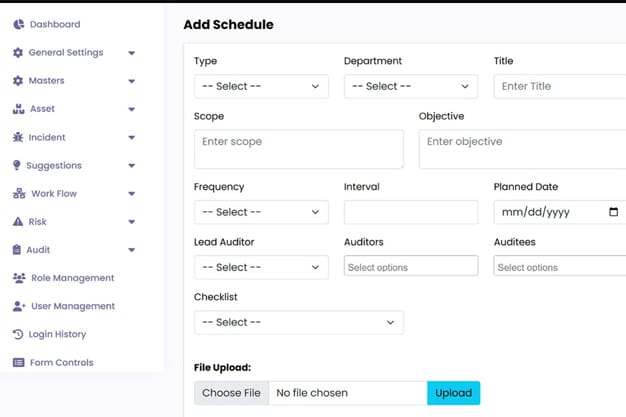The image size is (626, 417).
Task: Click the Login History clock icon
Action: (x=18, y=334)
